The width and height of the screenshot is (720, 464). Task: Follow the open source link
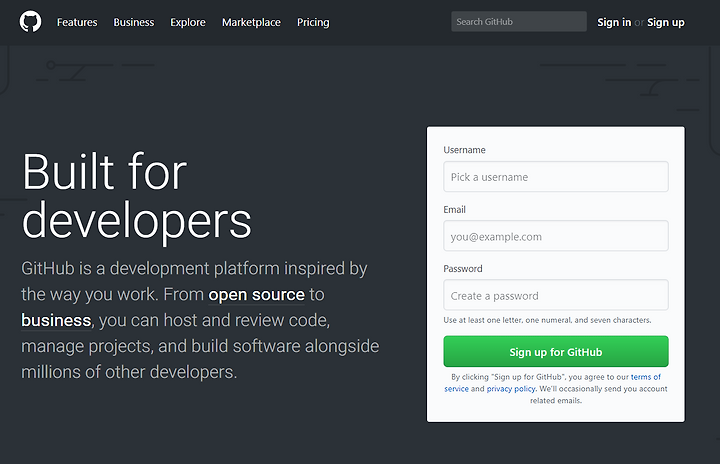(256, 294)
